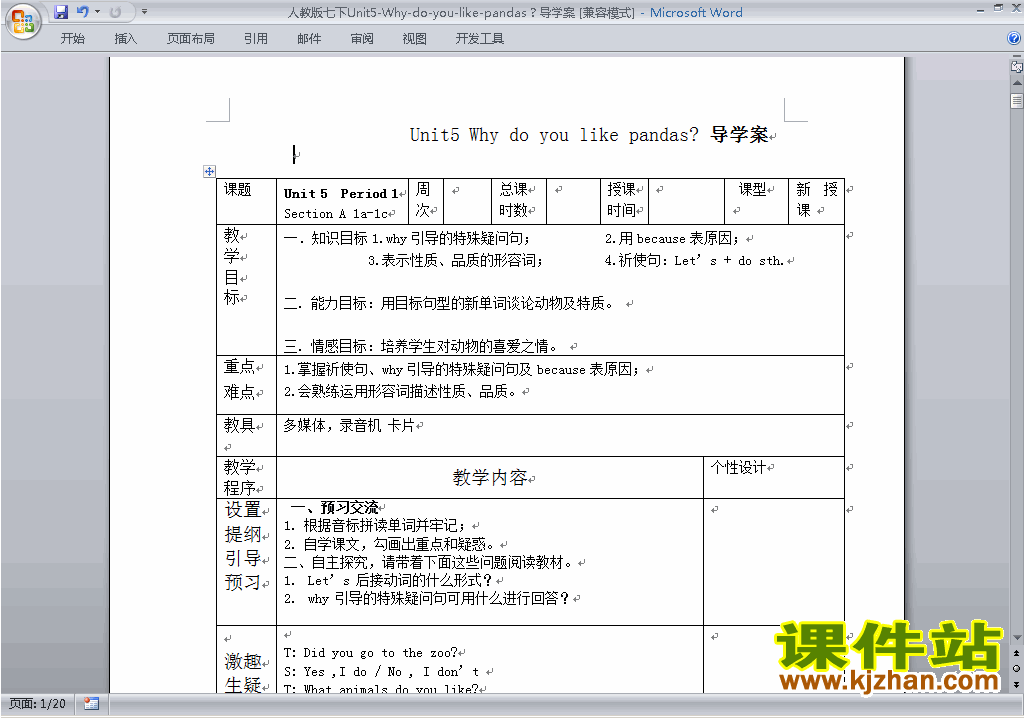Click '2.会熟练运用形容词描述性质' line
This screenshot has width=1024, height=718.
(401, 391)
